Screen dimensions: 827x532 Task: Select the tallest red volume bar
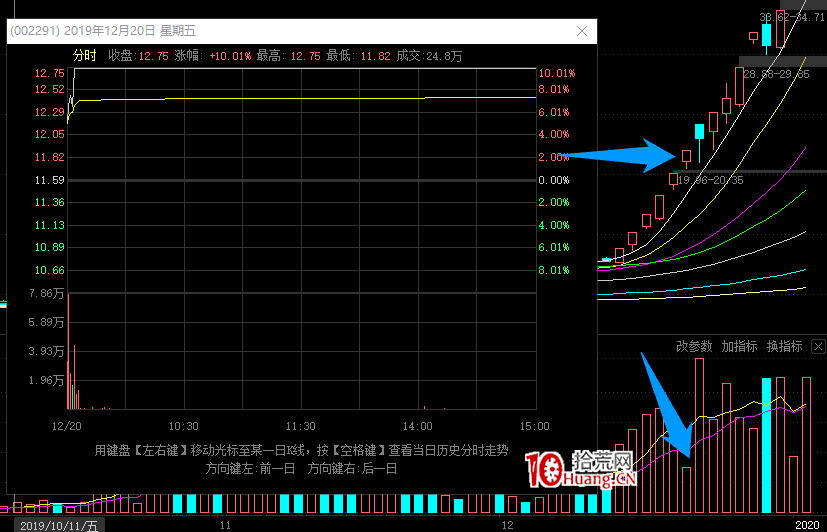click(x=699, y=436)
